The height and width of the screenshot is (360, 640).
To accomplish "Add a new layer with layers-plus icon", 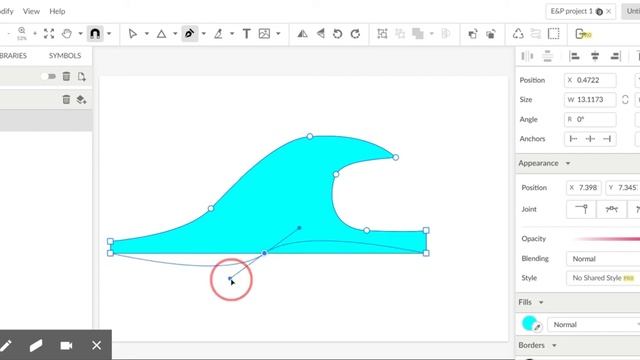I will pos(81,99).
